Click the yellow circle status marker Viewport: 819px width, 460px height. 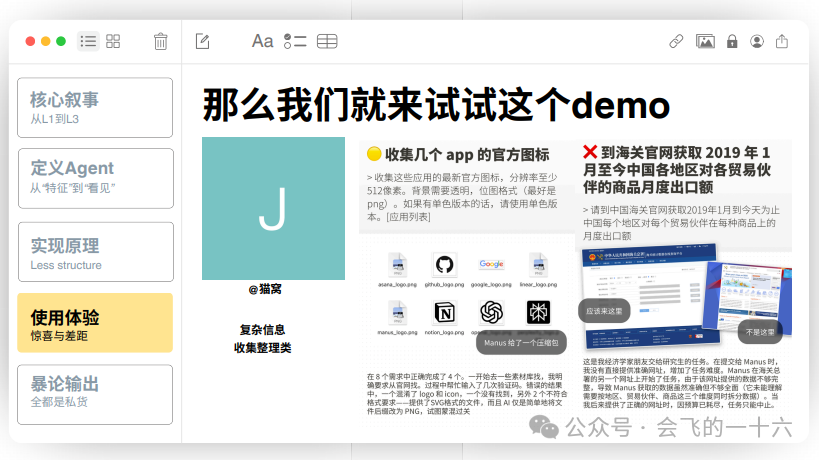(x=374, y=154)
